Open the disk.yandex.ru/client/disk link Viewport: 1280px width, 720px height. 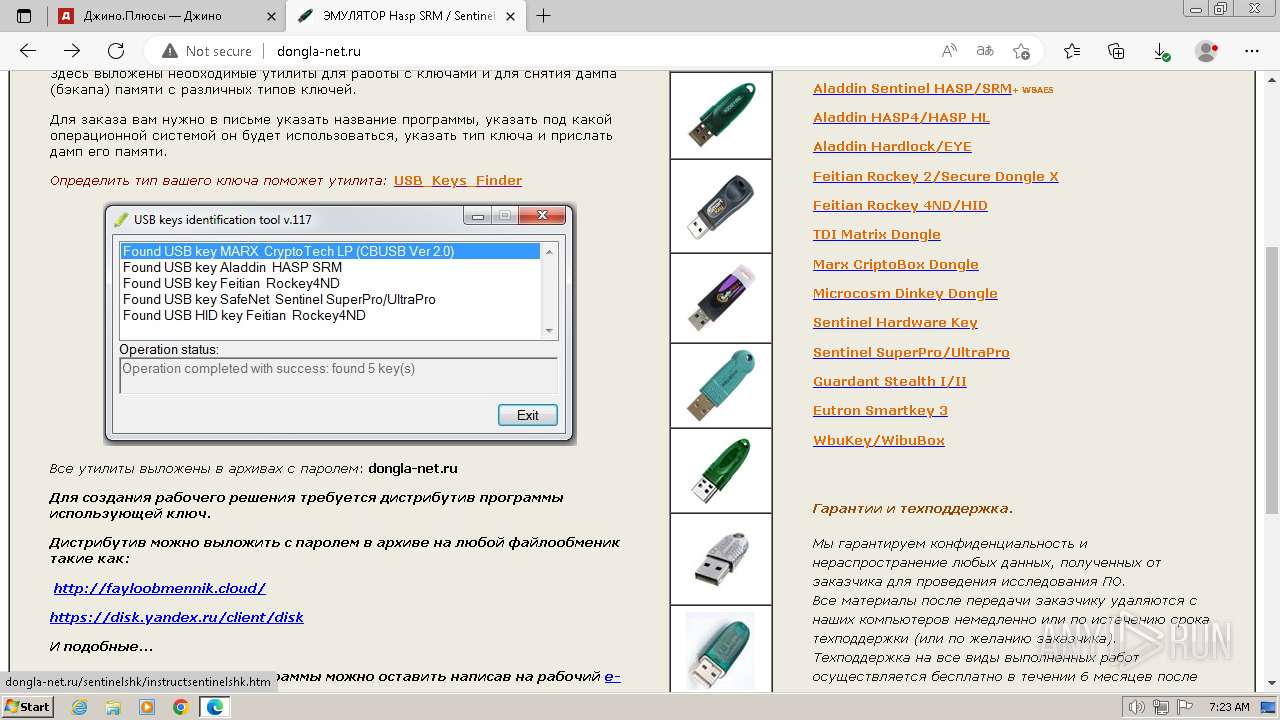[x=177, y=617]
